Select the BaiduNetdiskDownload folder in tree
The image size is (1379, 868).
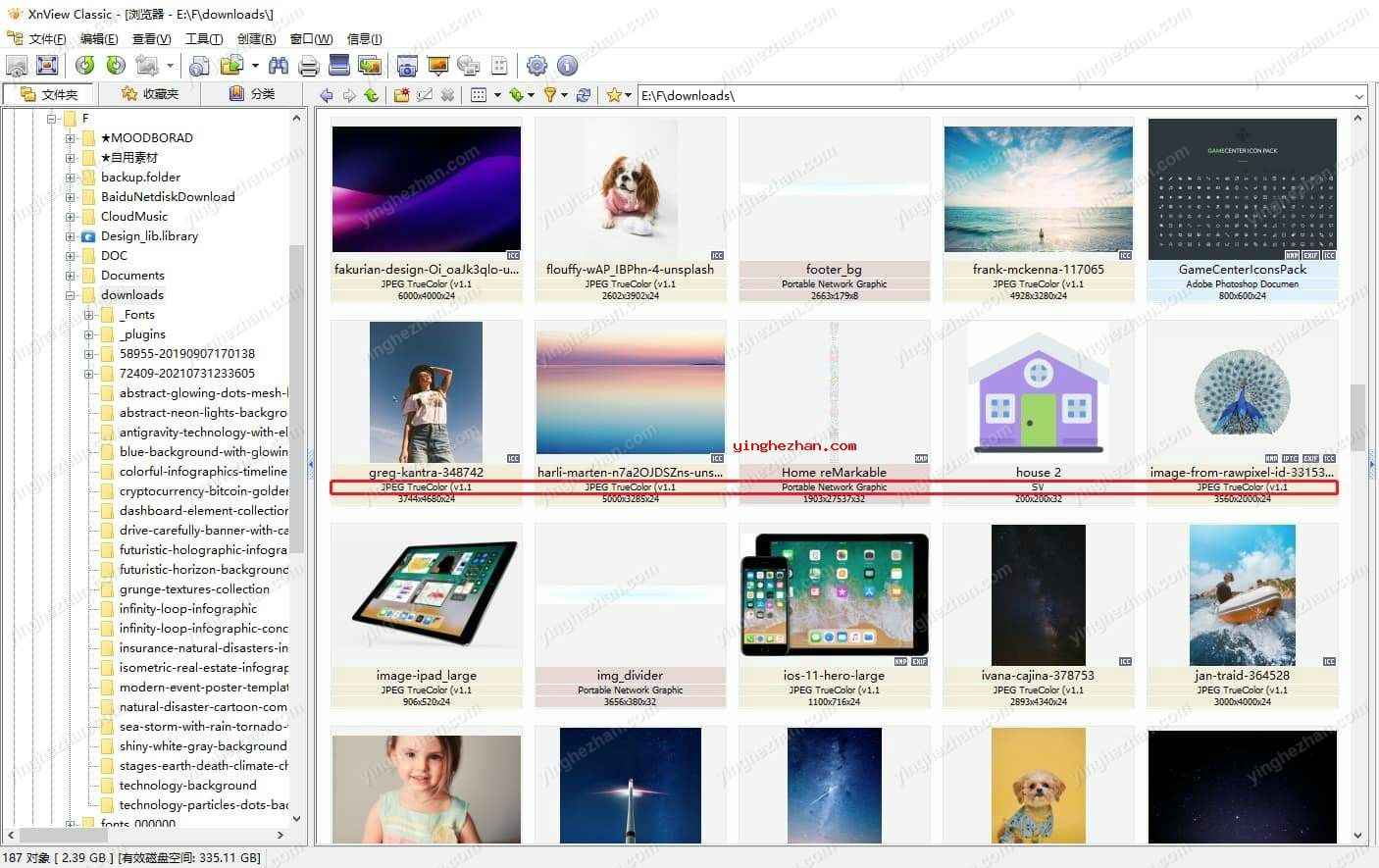[168, 197]
